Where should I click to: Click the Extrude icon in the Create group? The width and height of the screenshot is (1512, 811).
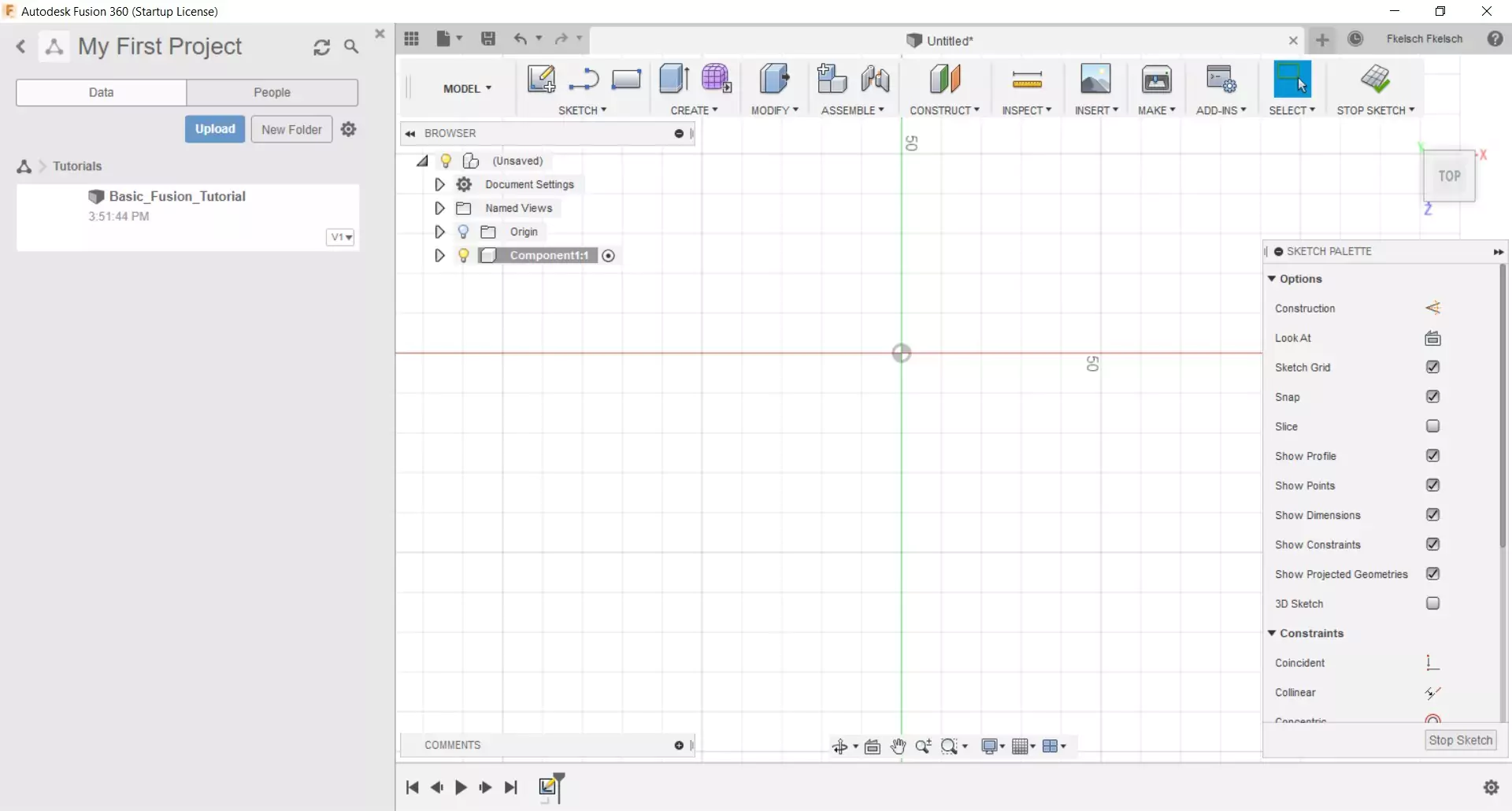pos(674,79)
